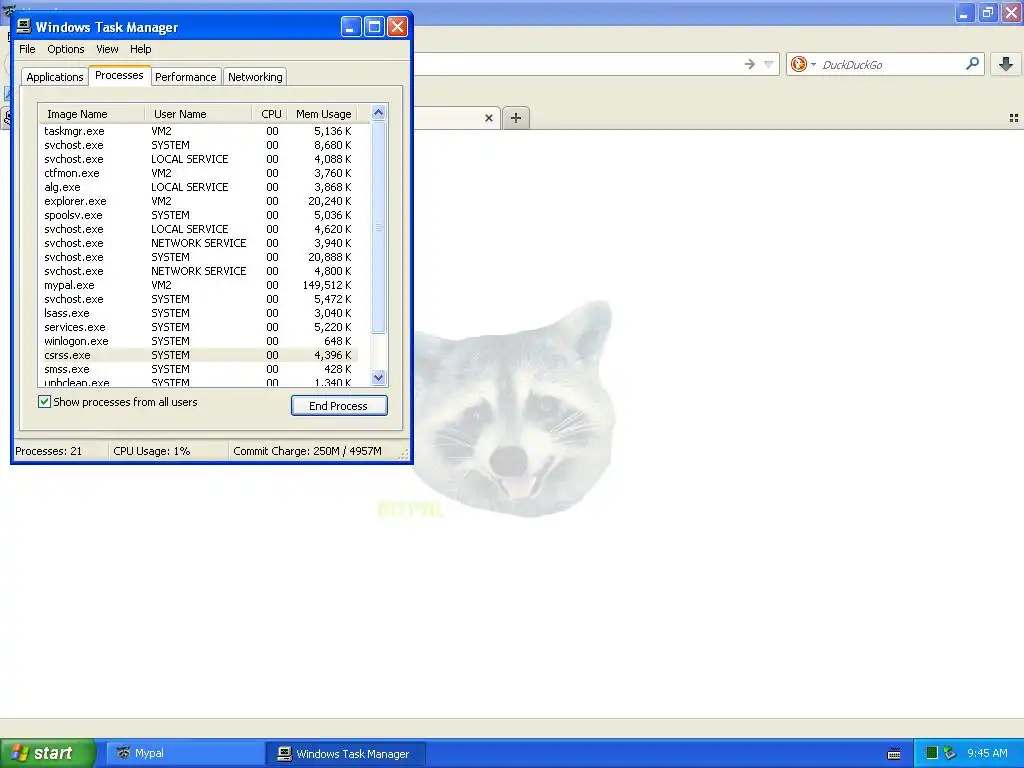Select the taskmgr.exe process row

click(x=198, y=131)
